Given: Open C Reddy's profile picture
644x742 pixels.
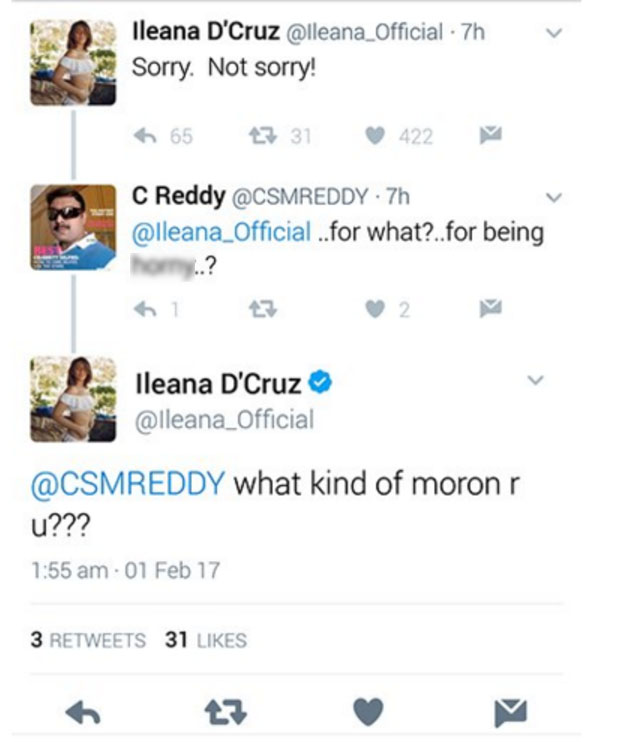Looking at the screenshot, I should 73,227.
